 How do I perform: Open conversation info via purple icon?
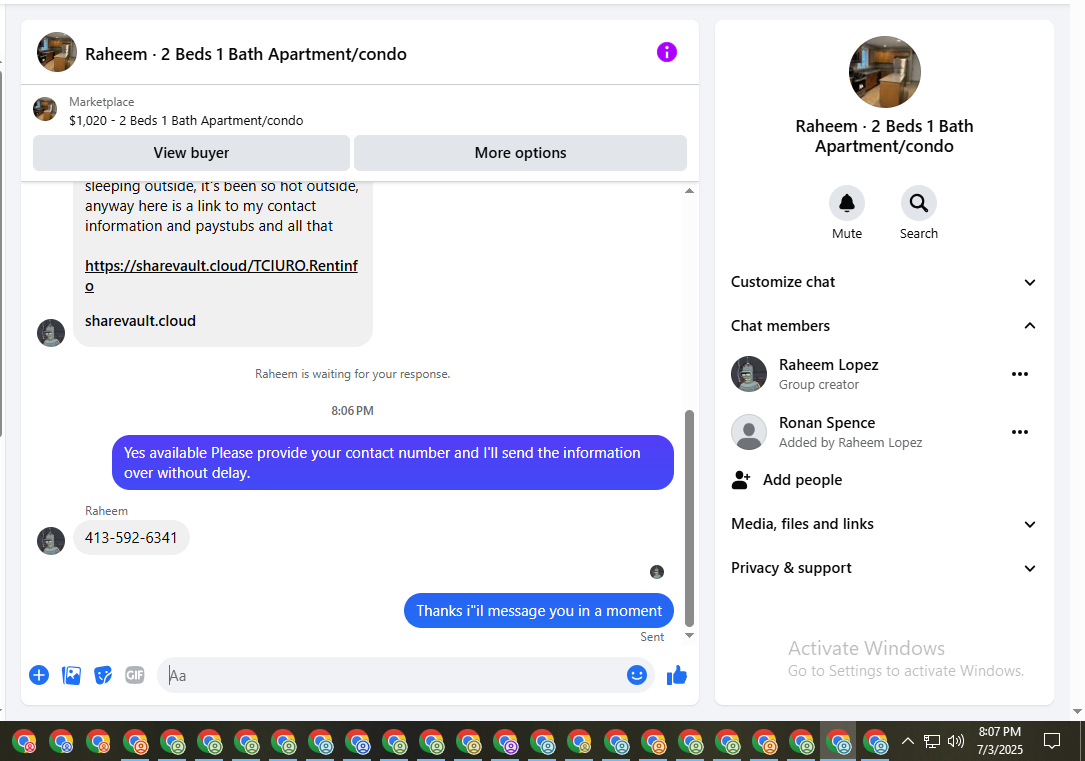(x=666, y=52)
